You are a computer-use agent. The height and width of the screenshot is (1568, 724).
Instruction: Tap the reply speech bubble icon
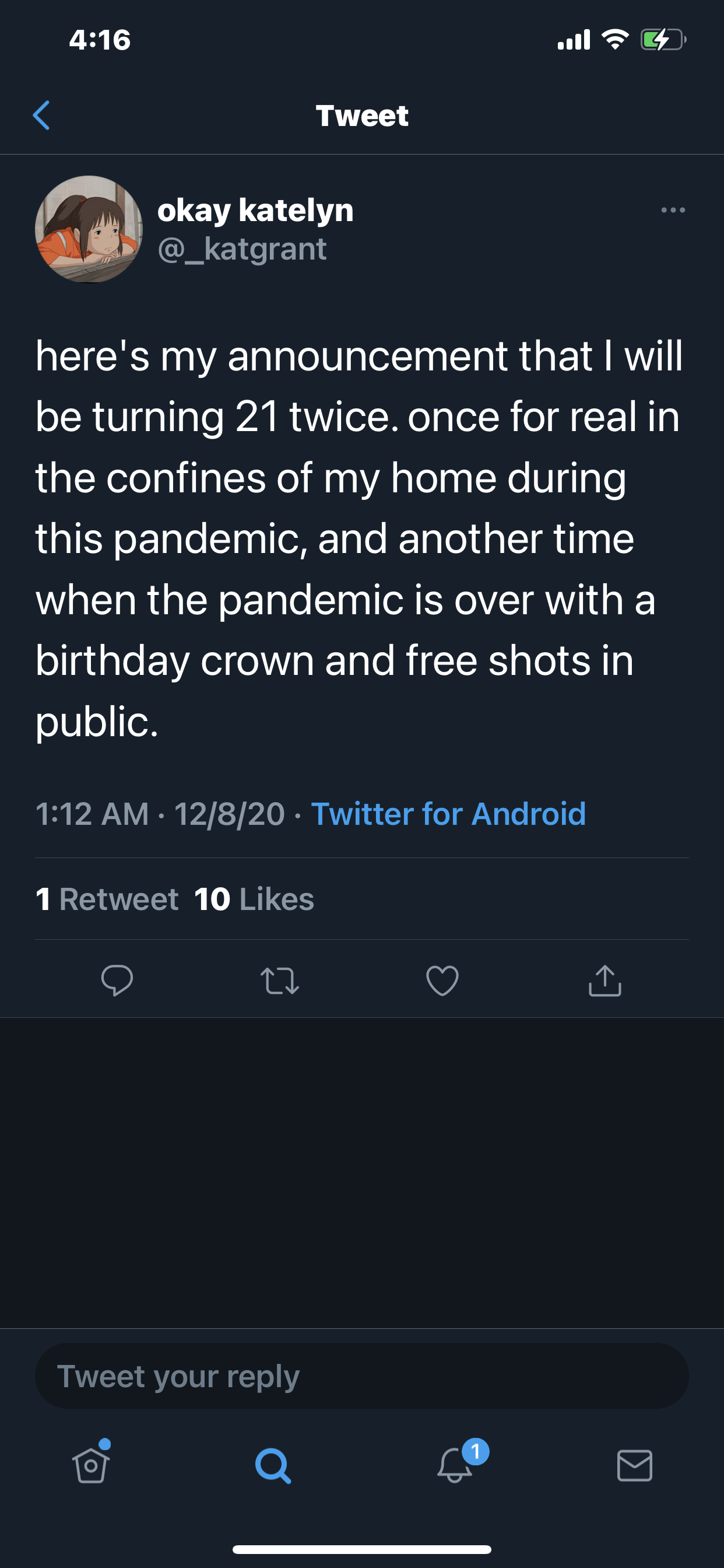coord(117,980)
